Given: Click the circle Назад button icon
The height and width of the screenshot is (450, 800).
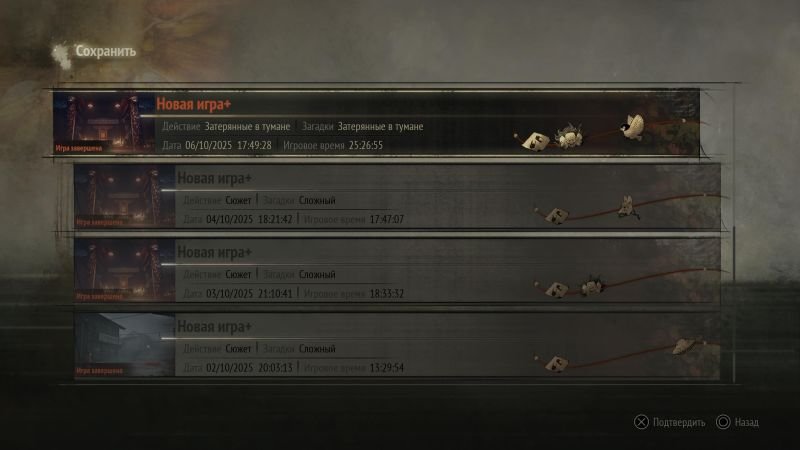Looking at the screenshot, I should click(x=723, y=422).
